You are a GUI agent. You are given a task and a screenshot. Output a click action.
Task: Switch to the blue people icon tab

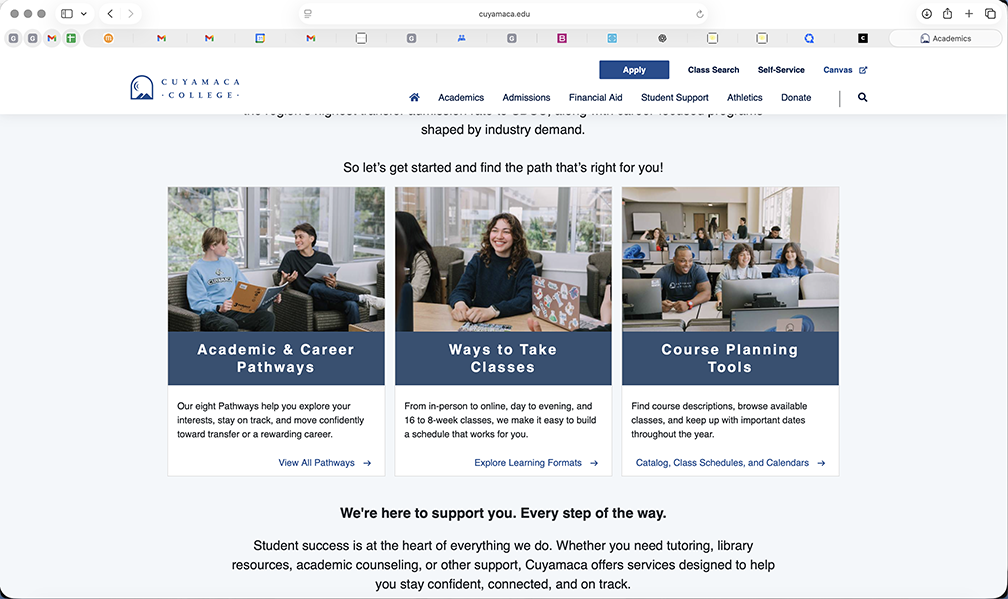point(461,39)
